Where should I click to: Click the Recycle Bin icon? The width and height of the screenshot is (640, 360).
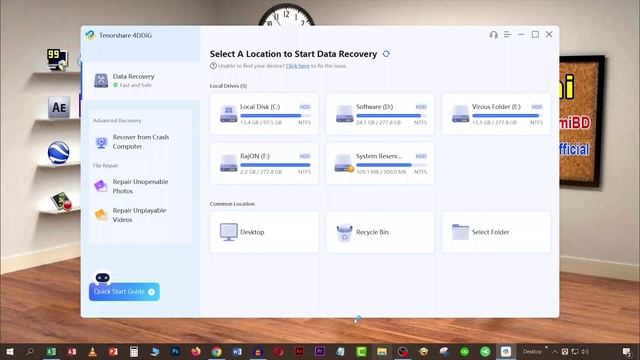[x=344, y=232]
